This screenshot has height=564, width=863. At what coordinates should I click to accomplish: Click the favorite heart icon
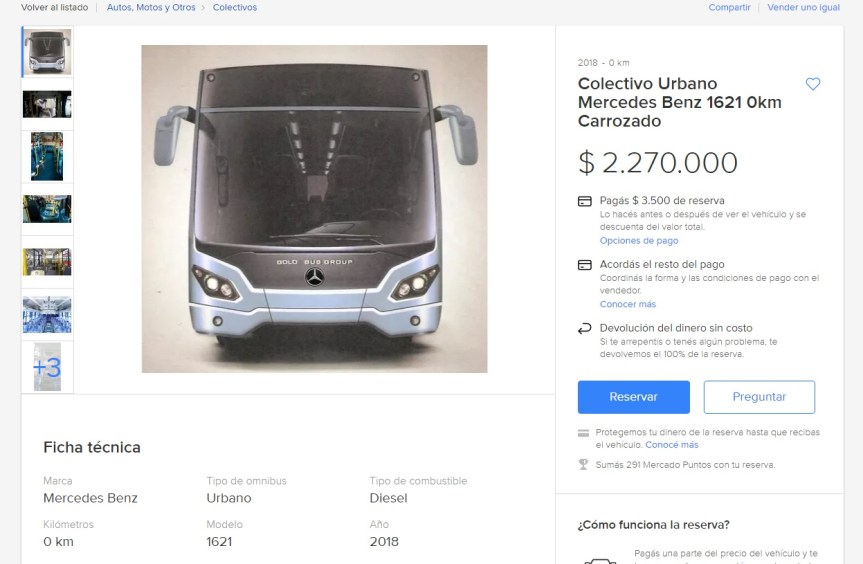coord(813,84)
